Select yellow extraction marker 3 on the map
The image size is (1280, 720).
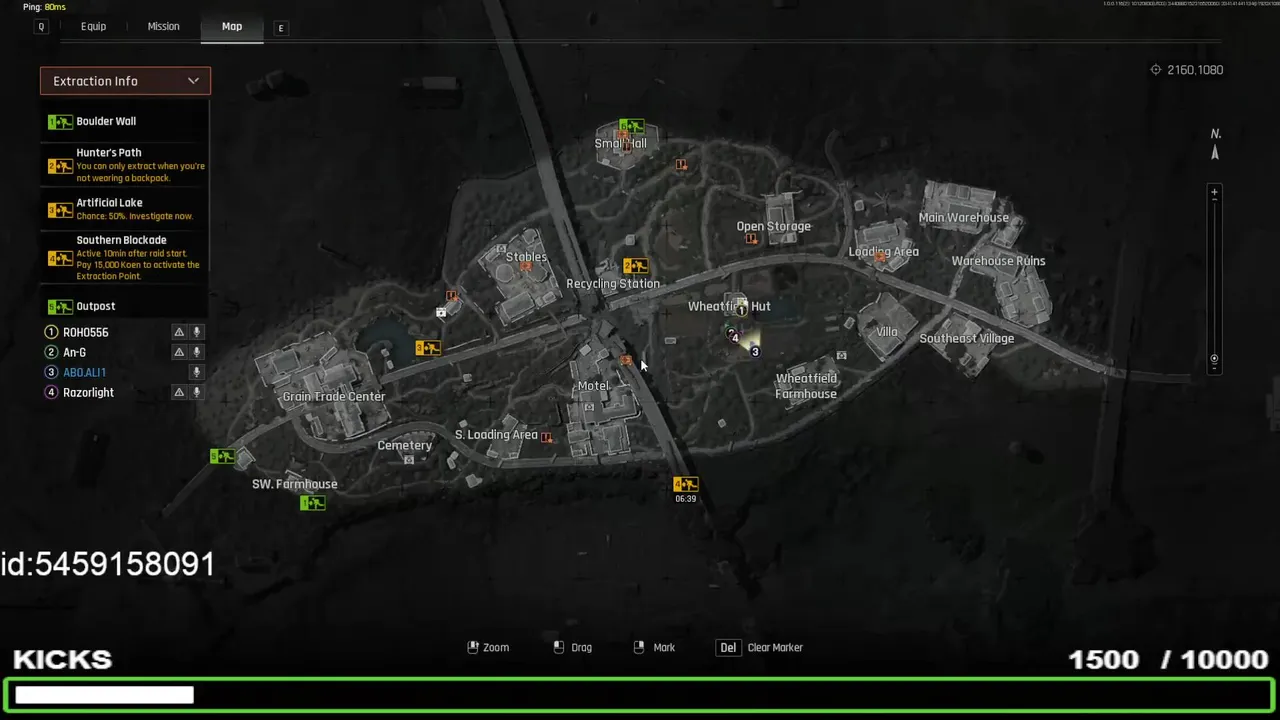click(427, 348)
